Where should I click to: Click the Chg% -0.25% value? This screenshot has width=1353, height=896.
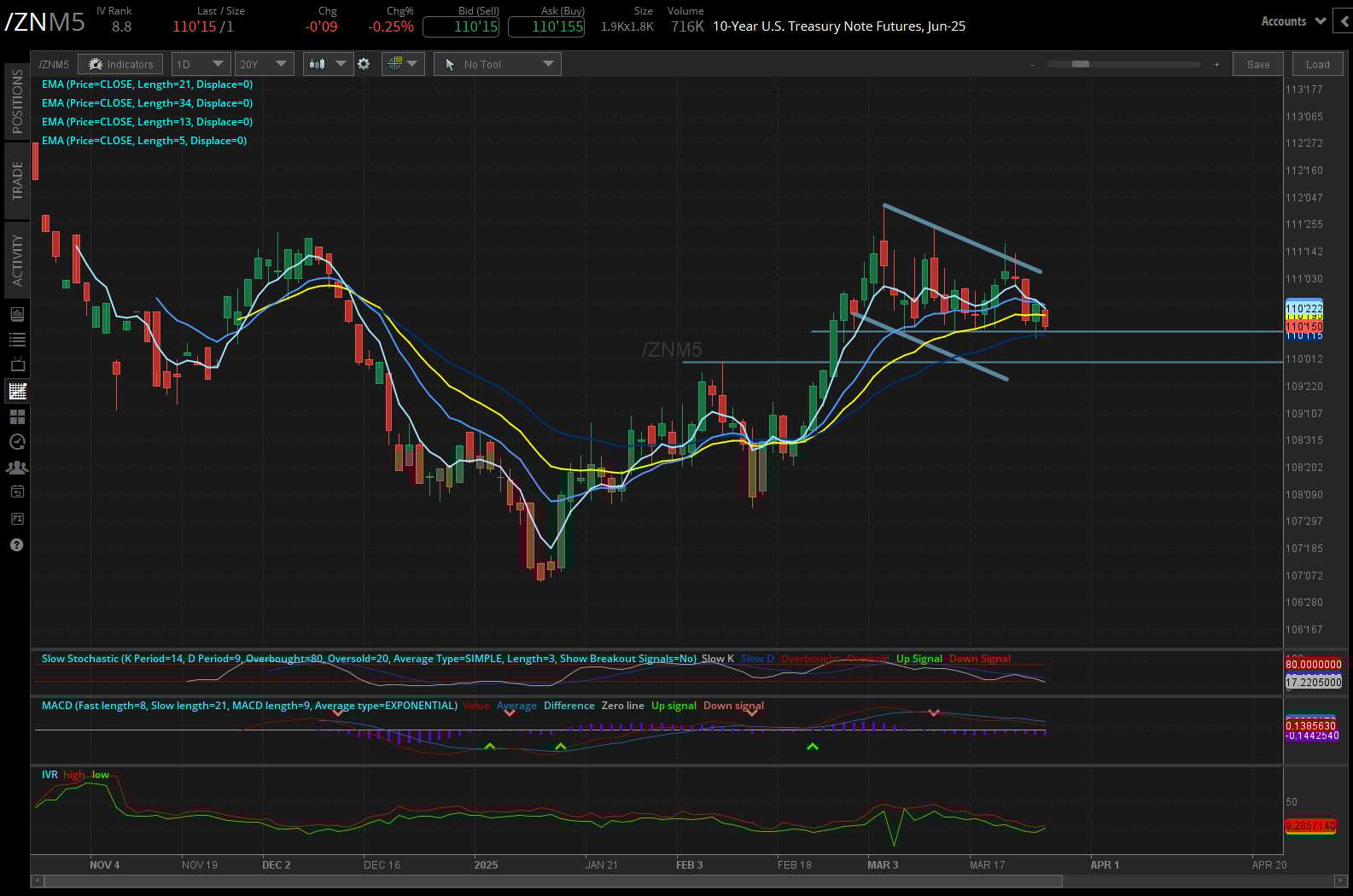pyautogui.click(x=391, y=26)
